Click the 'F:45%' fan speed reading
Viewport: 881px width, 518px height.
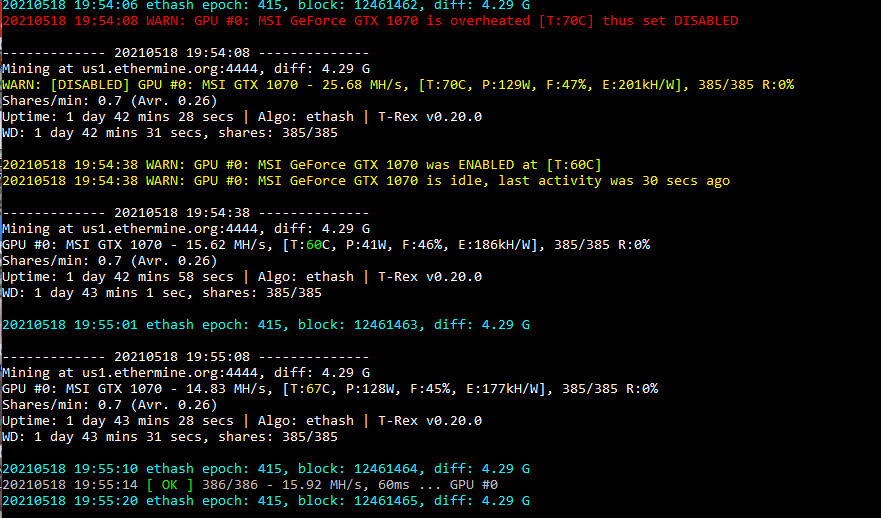pyautogui.click(x=430, y=389)
